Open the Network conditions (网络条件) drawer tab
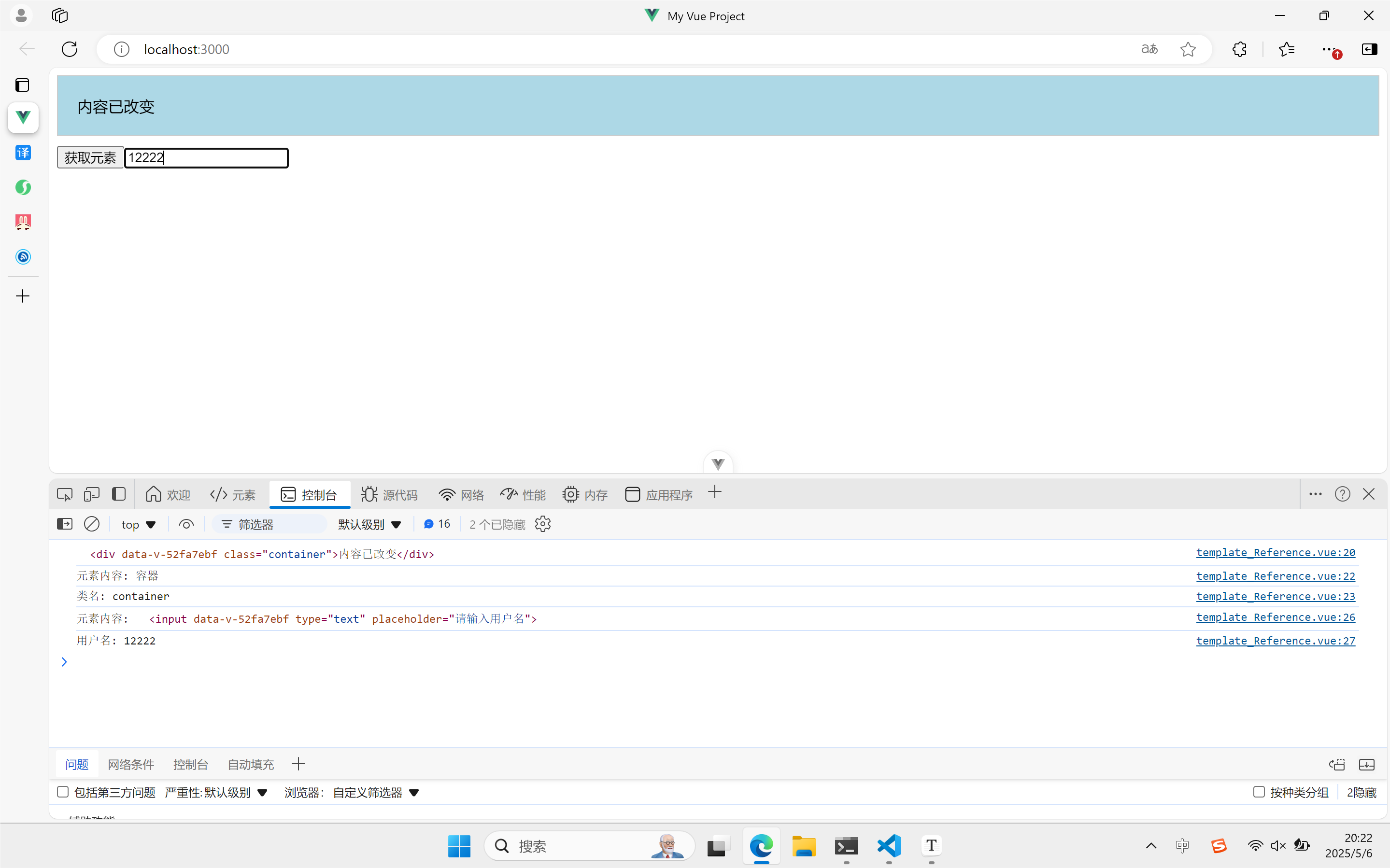Image resolution: width=1390 pixels, height=868 pixels. pos(131,765)
